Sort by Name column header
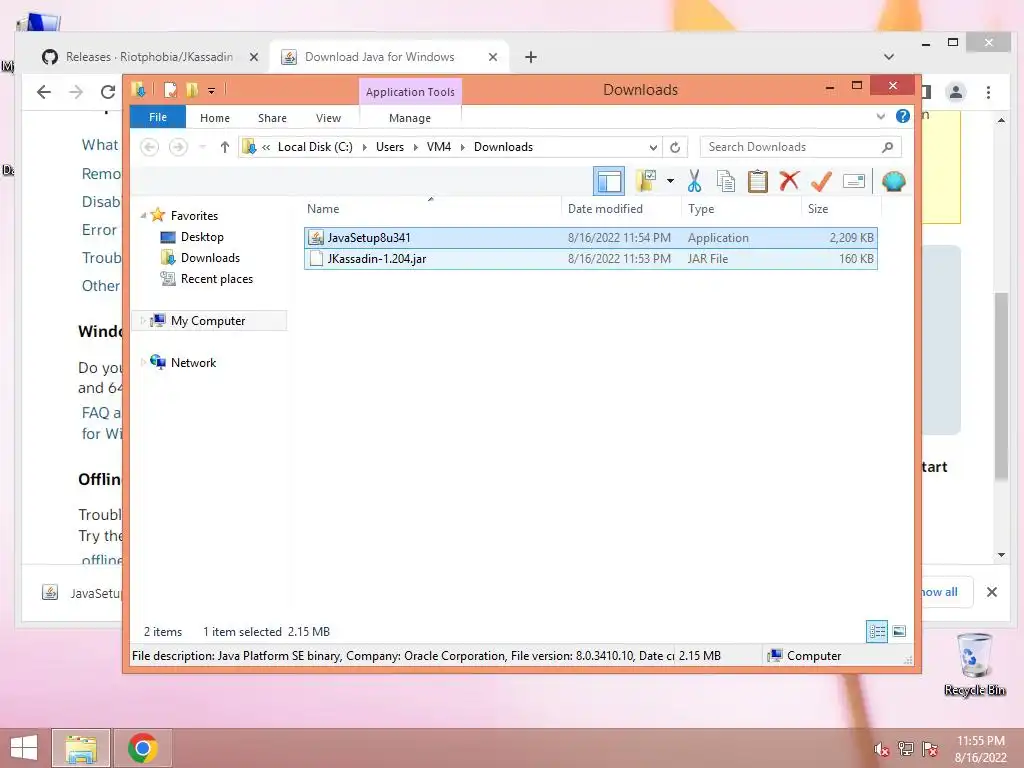The width and height of the screenshot is (1024, 768). 431,208
